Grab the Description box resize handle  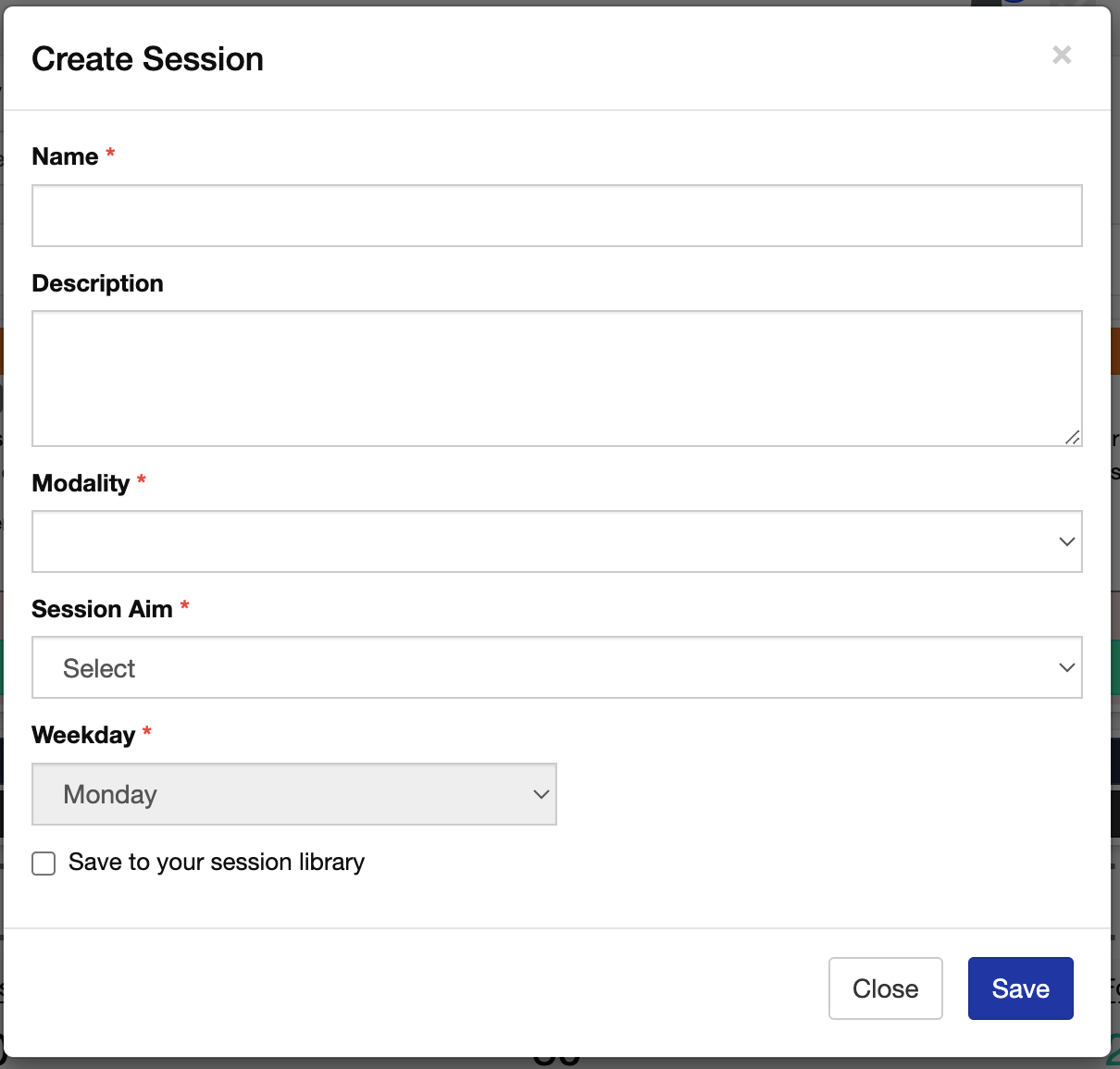[1072, 437]
